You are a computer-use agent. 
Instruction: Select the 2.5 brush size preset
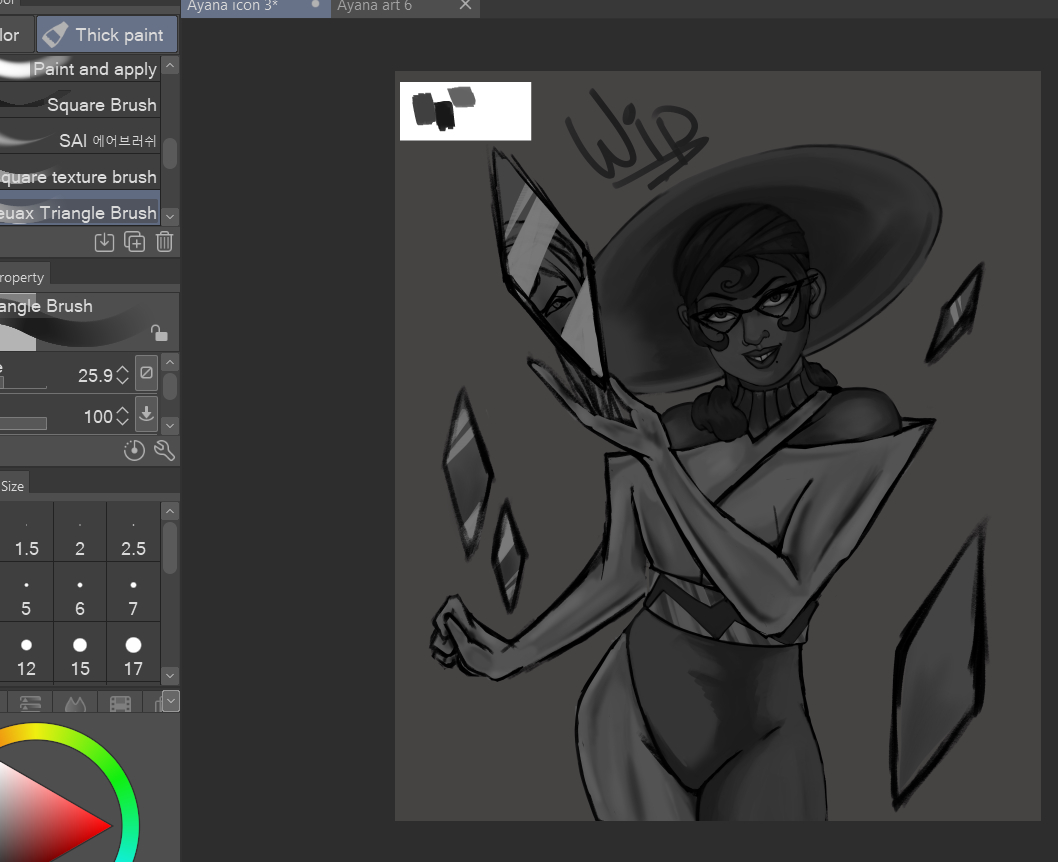point(133,537)
